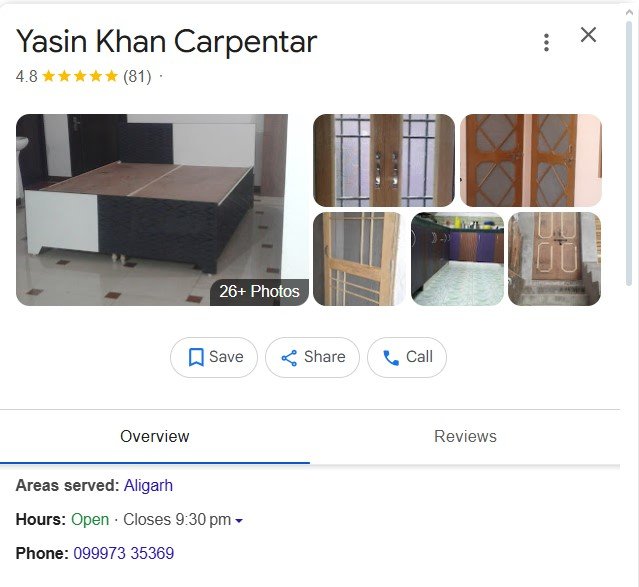Select the Overview tab

pos(155,437)
